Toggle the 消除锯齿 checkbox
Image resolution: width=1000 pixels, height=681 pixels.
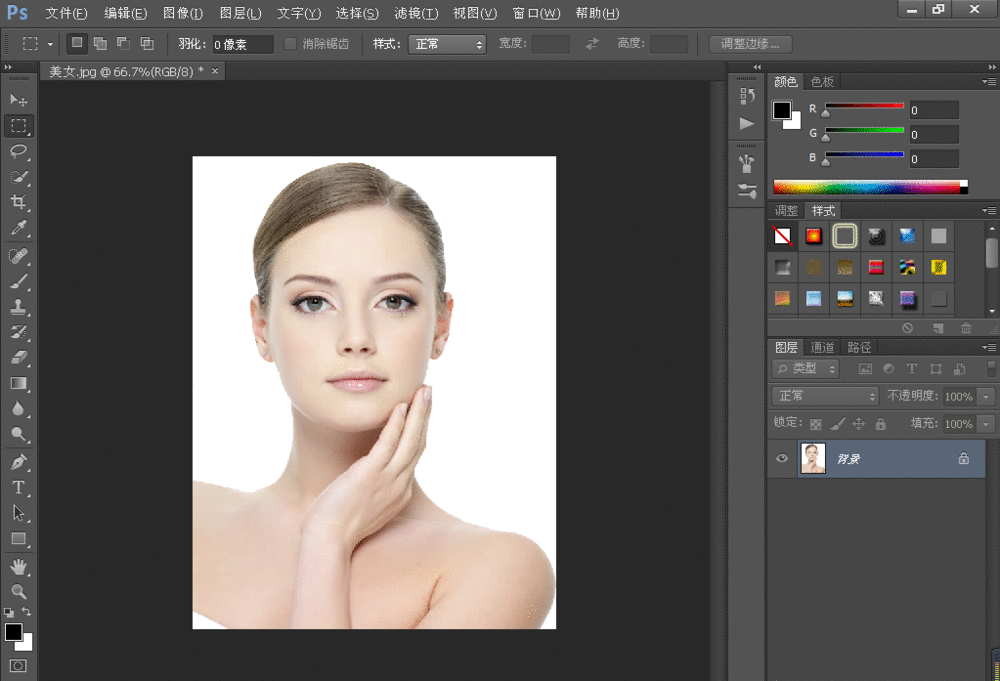[x=291, y=44]
